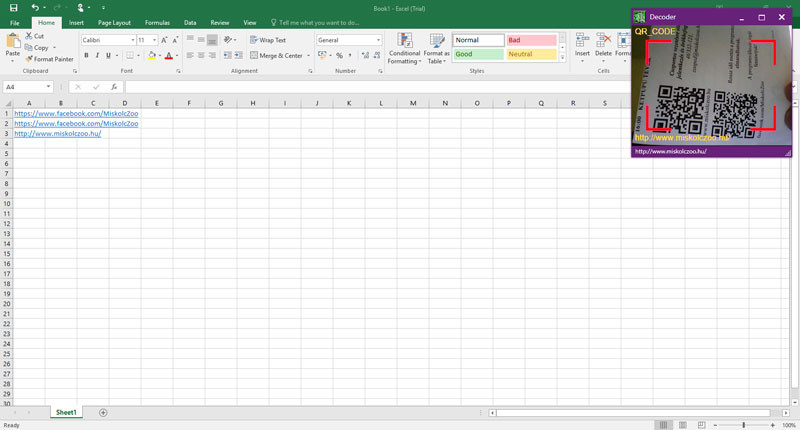Image resolution: width=800 pixels, height=430 pixels.
Task: Click Merge & Center button
Action: pyautogui.click(x=277, y=56)
